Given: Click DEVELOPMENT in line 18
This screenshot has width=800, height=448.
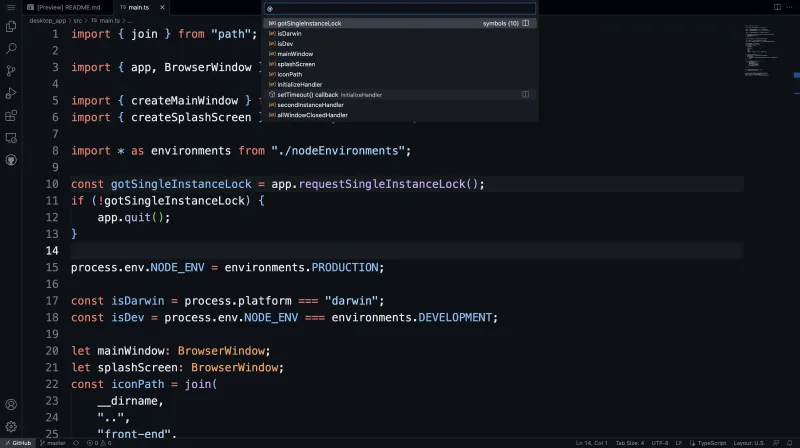Looking at the screenshot, I should [x=455, y=317].
